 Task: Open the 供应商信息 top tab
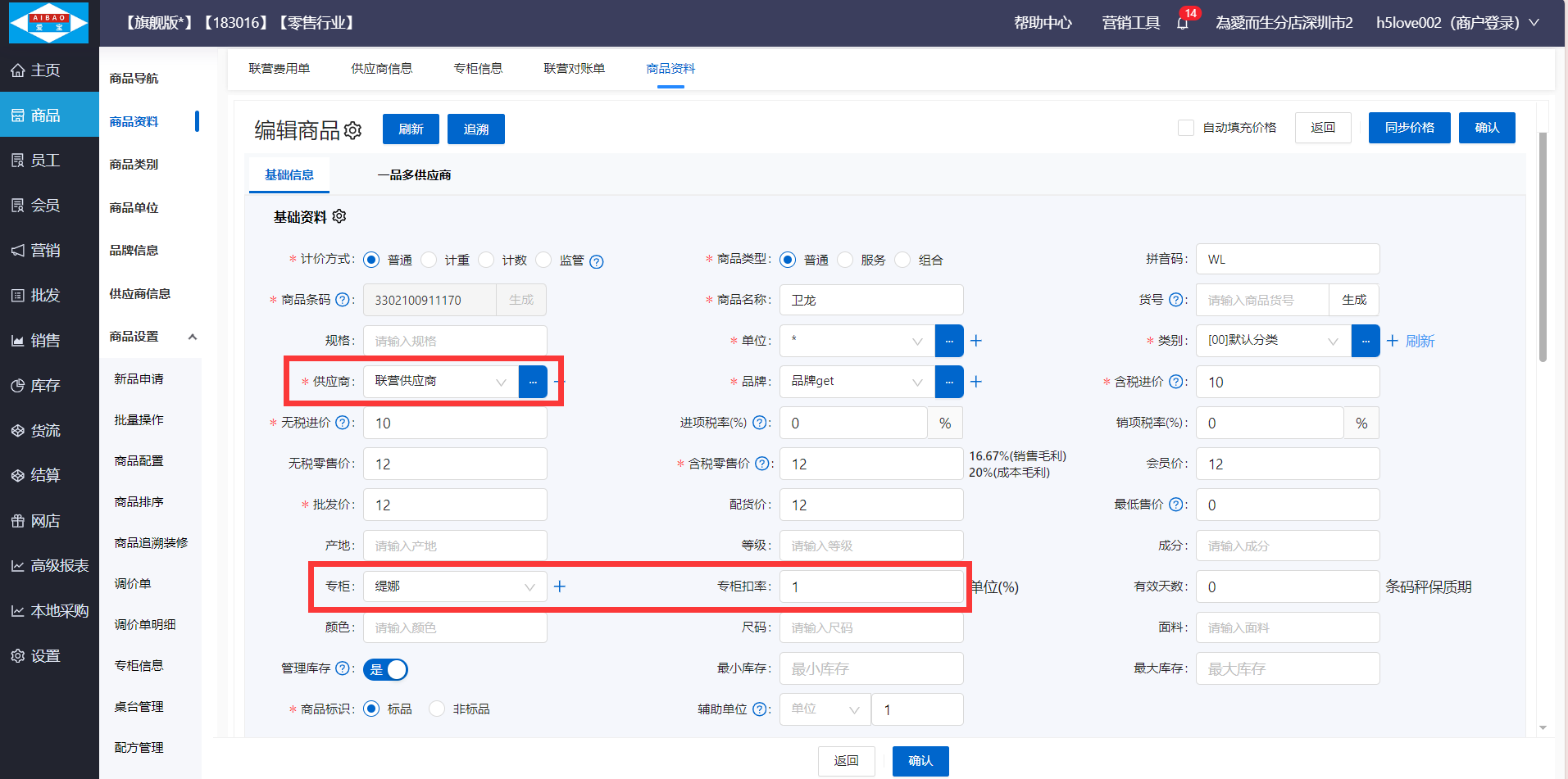click(381, 69)
